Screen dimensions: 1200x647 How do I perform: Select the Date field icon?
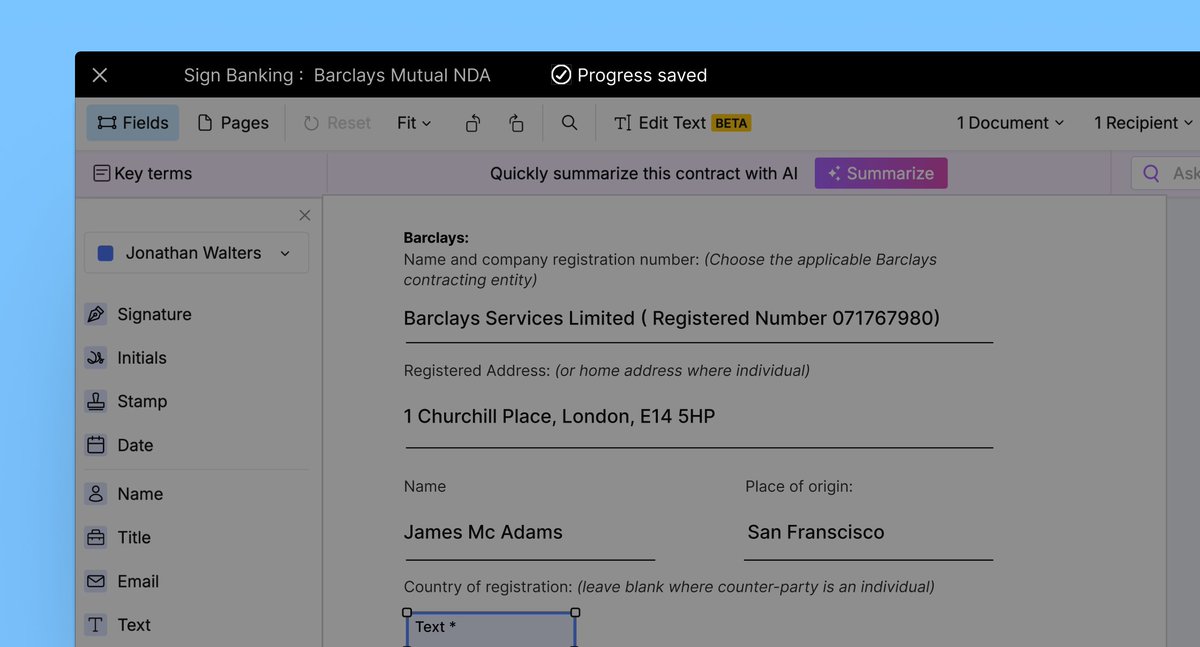[x=96, y=445]
